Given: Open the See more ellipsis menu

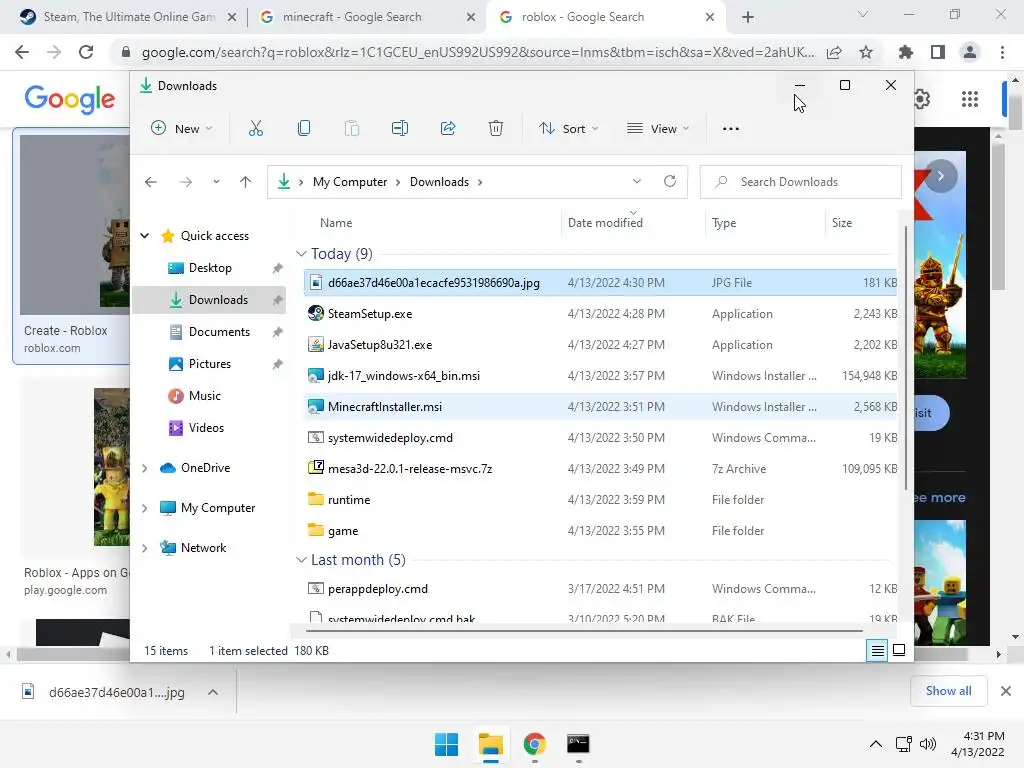Looking at the screenshot, I should (x=731, y=129).
